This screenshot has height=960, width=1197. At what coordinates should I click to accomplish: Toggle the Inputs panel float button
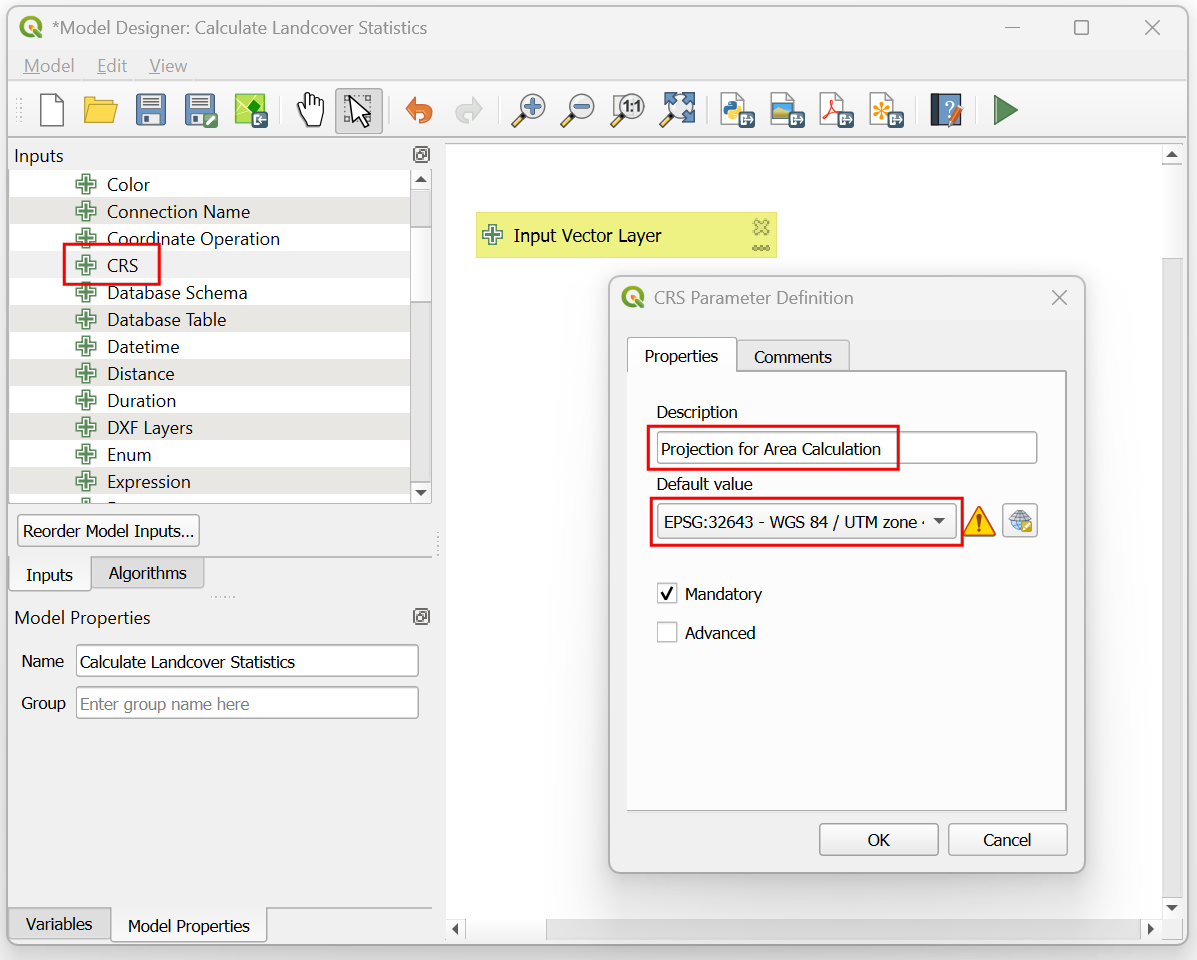(421, 155)
